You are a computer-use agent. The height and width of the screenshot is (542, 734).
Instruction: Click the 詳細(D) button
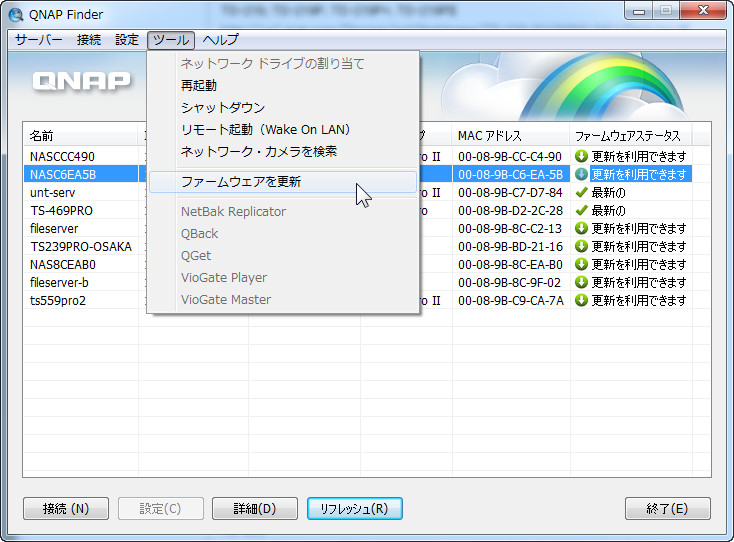coord(255,508)
